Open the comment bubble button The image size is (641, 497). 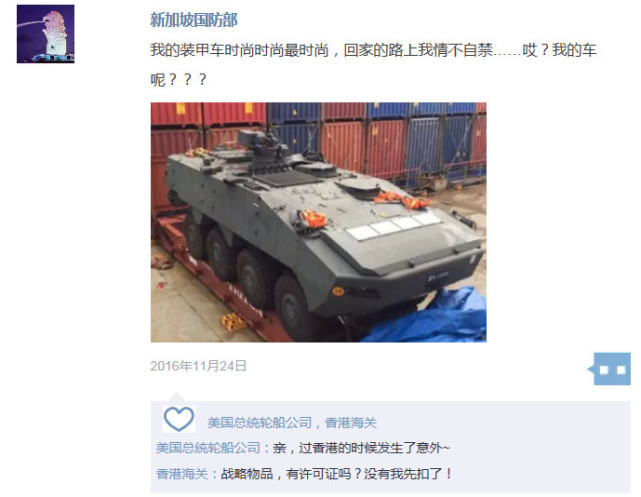(609, 369)
